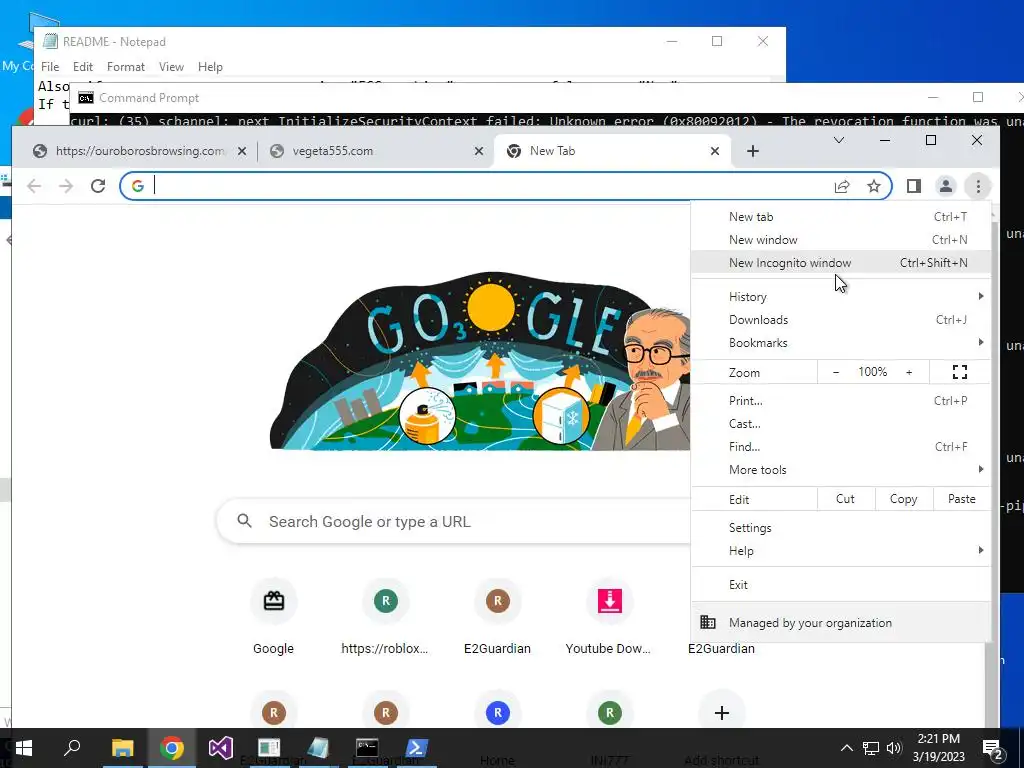This screenshot has width=1024, height=768.
Task: Show hidden system tray icons
Action: (846, 748)
